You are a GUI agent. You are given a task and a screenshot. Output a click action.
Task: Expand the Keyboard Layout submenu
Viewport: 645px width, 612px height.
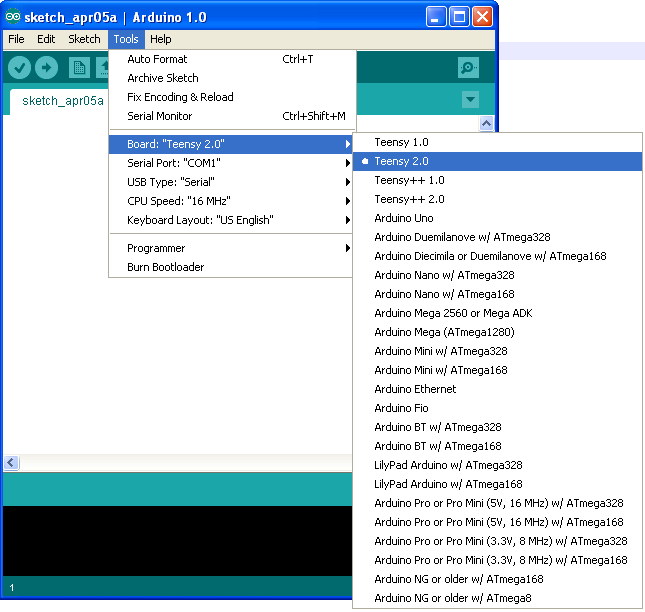point(231,220)
